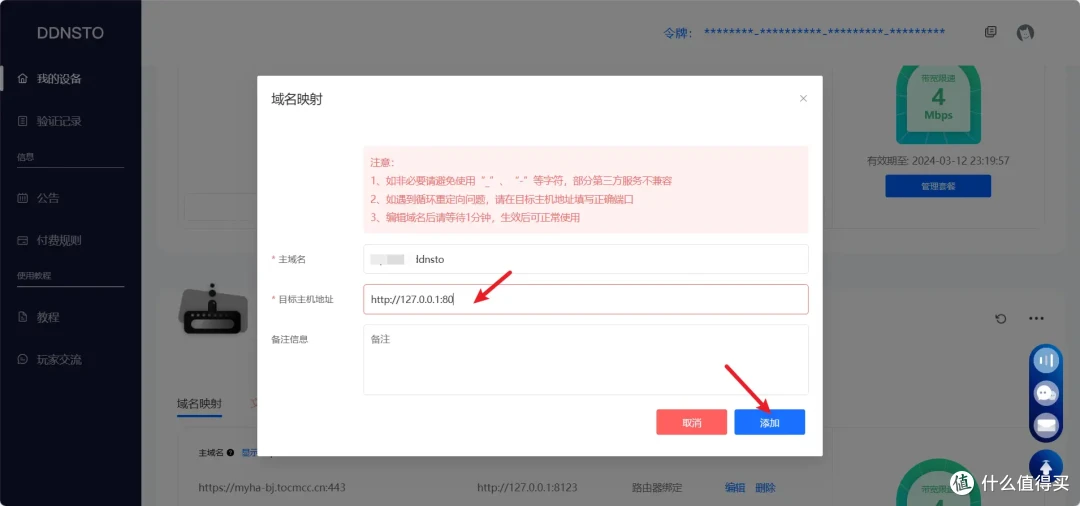This screenshot has width=1080, height=506.
Task: Click the router device thumbnail image
Action: coord(213,309)
